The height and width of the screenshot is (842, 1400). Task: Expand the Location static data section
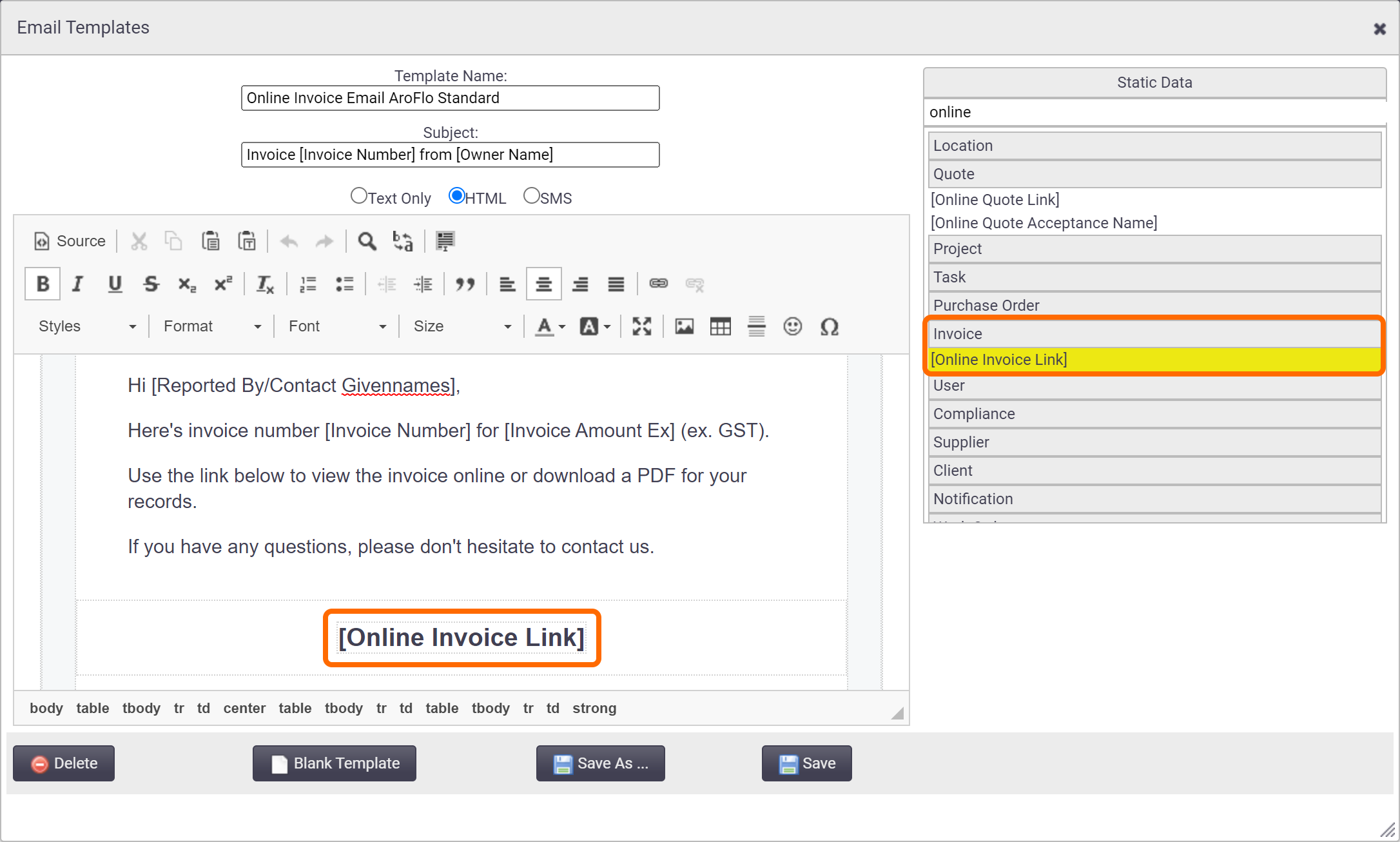[1154, 146]
